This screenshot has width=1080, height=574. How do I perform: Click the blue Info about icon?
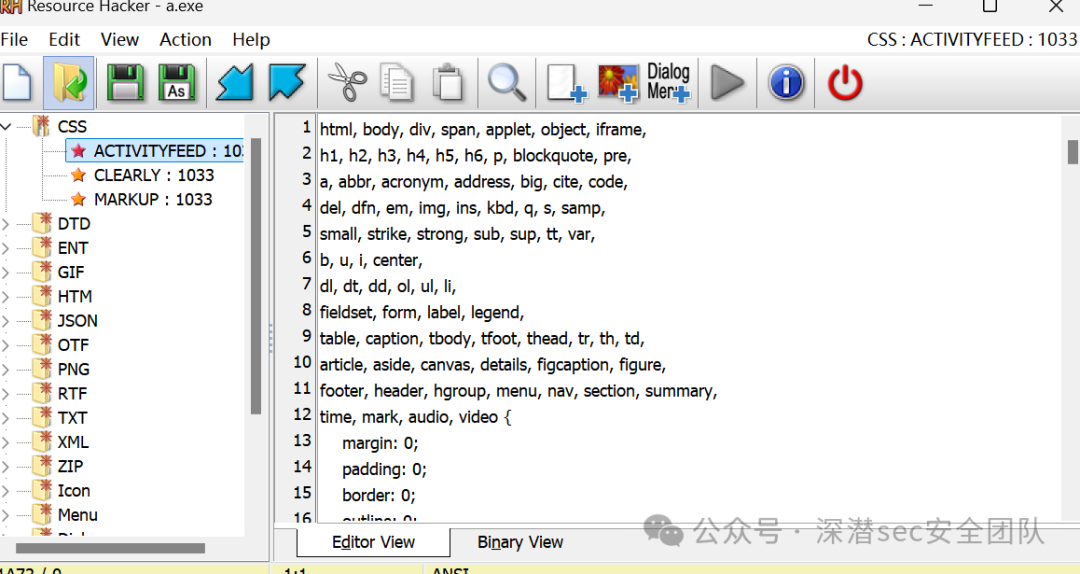[786, 83]
